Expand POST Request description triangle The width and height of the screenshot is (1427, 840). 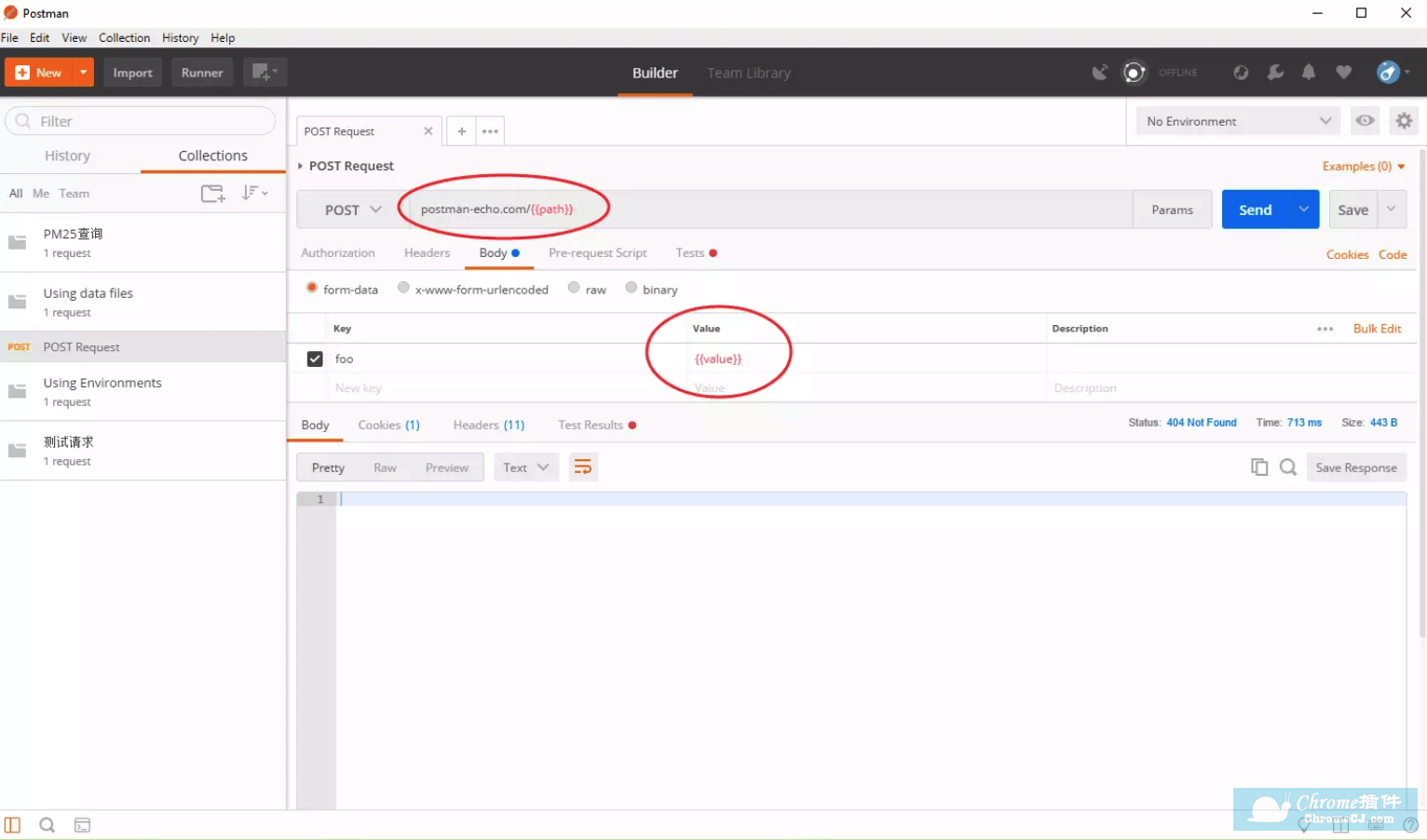tap(300, 166)
